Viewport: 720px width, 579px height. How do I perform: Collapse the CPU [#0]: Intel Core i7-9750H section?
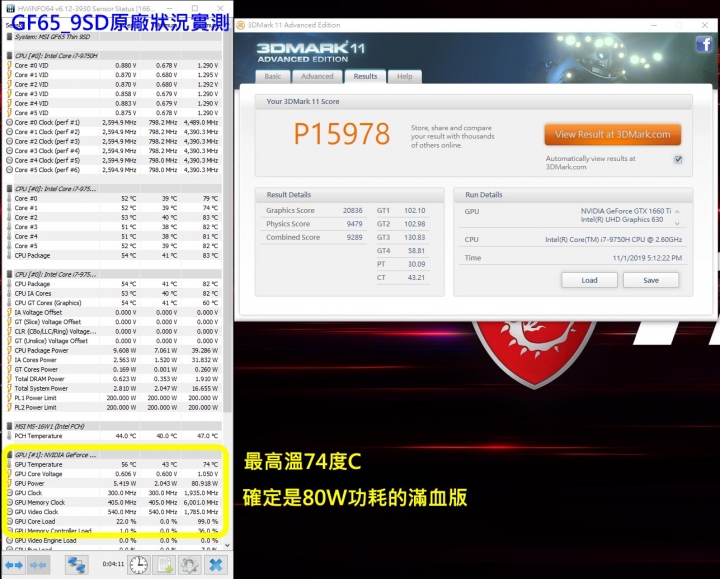(x=9, y=56)
